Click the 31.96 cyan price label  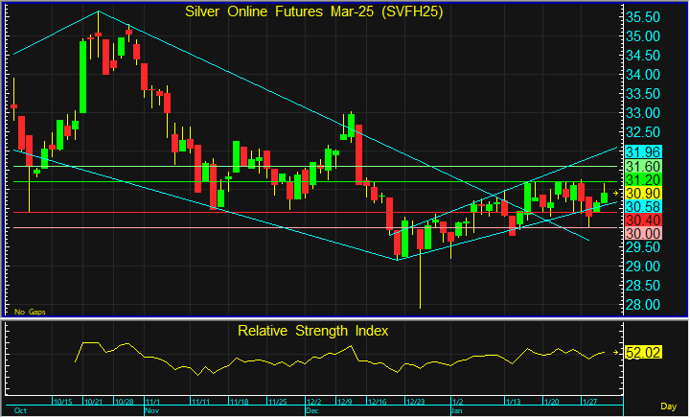click(643, 152)
